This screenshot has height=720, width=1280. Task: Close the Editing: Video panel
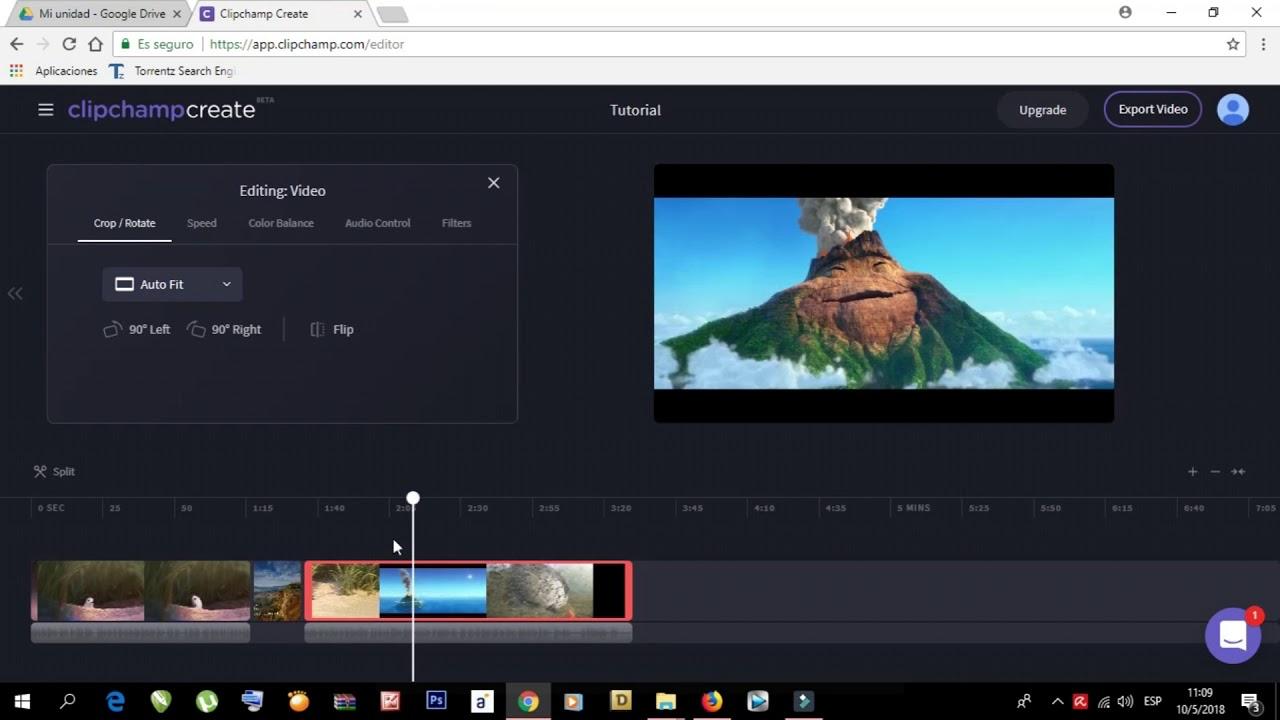point(493,183)
